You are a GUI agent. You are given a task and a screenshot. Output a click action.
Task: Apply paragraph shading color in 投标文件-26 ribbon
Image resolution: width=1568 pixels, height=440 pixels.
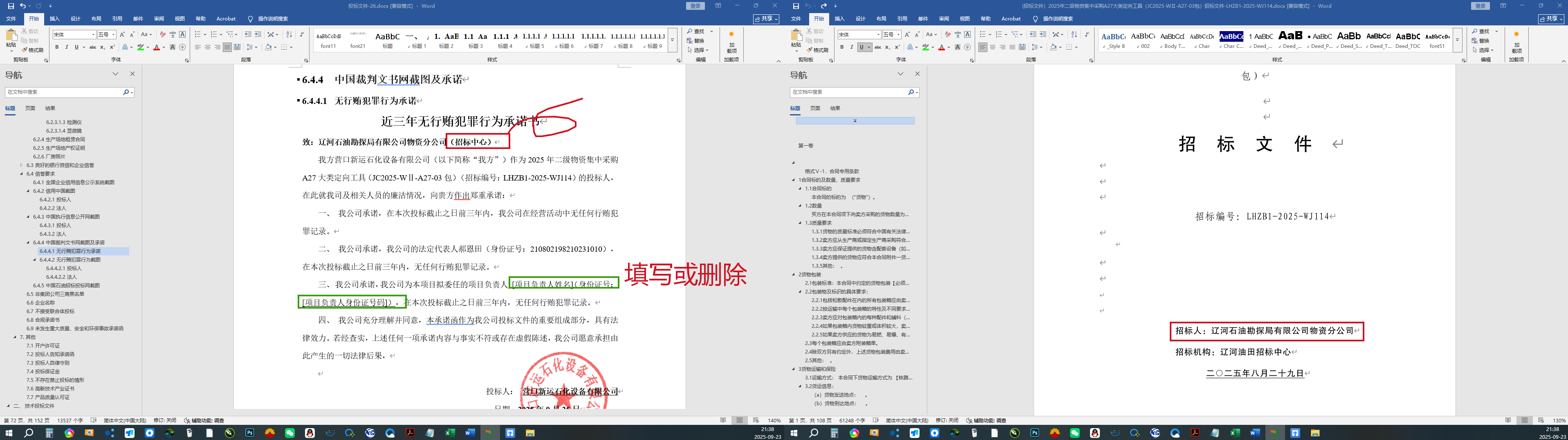coord(268,47)
